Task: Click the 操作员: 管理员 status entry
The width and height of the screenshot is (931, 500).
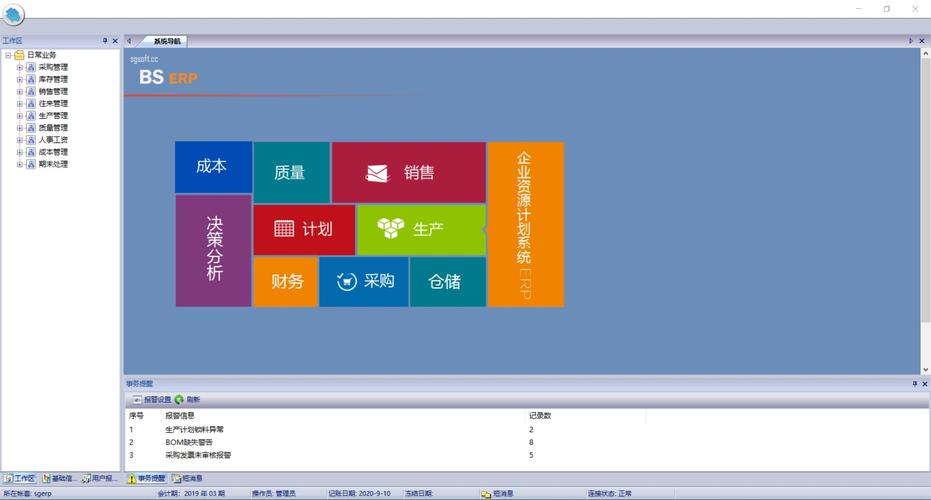Action: [274, 493]
